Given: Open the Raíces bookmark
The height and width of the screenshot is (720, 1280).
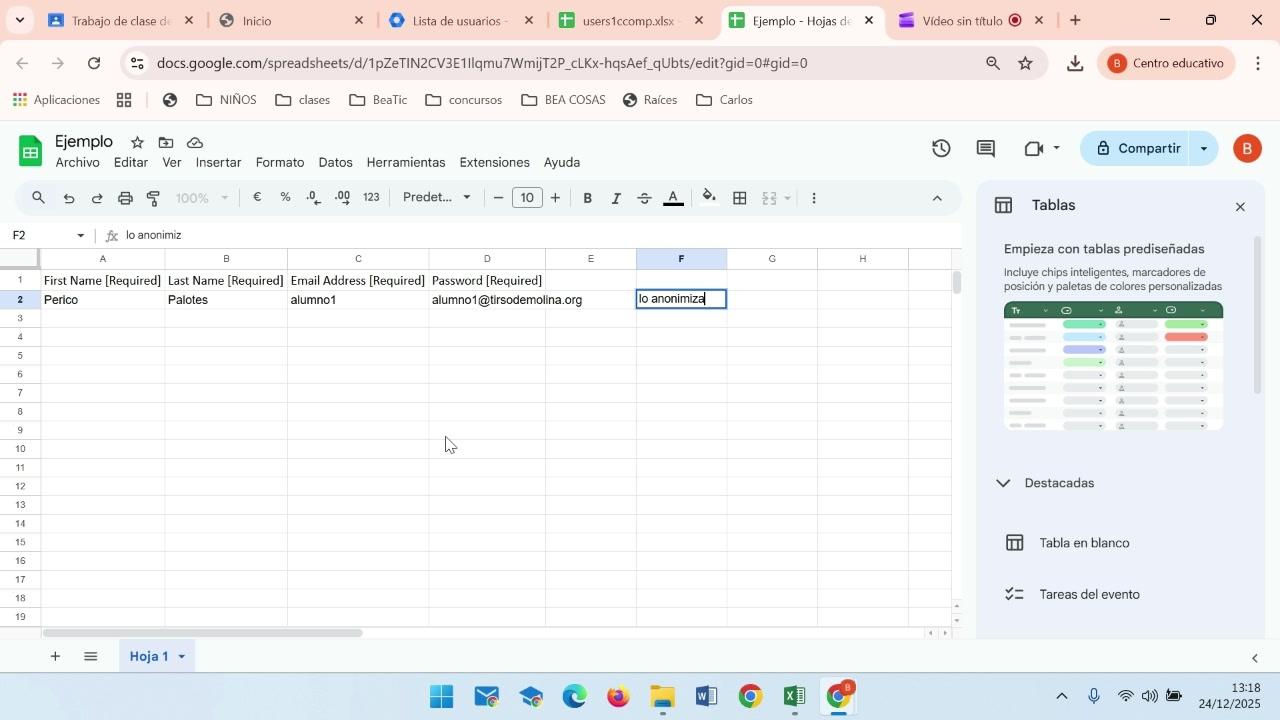Looking at the screenshot, I should pyautogui.click(x=649, y=100).
